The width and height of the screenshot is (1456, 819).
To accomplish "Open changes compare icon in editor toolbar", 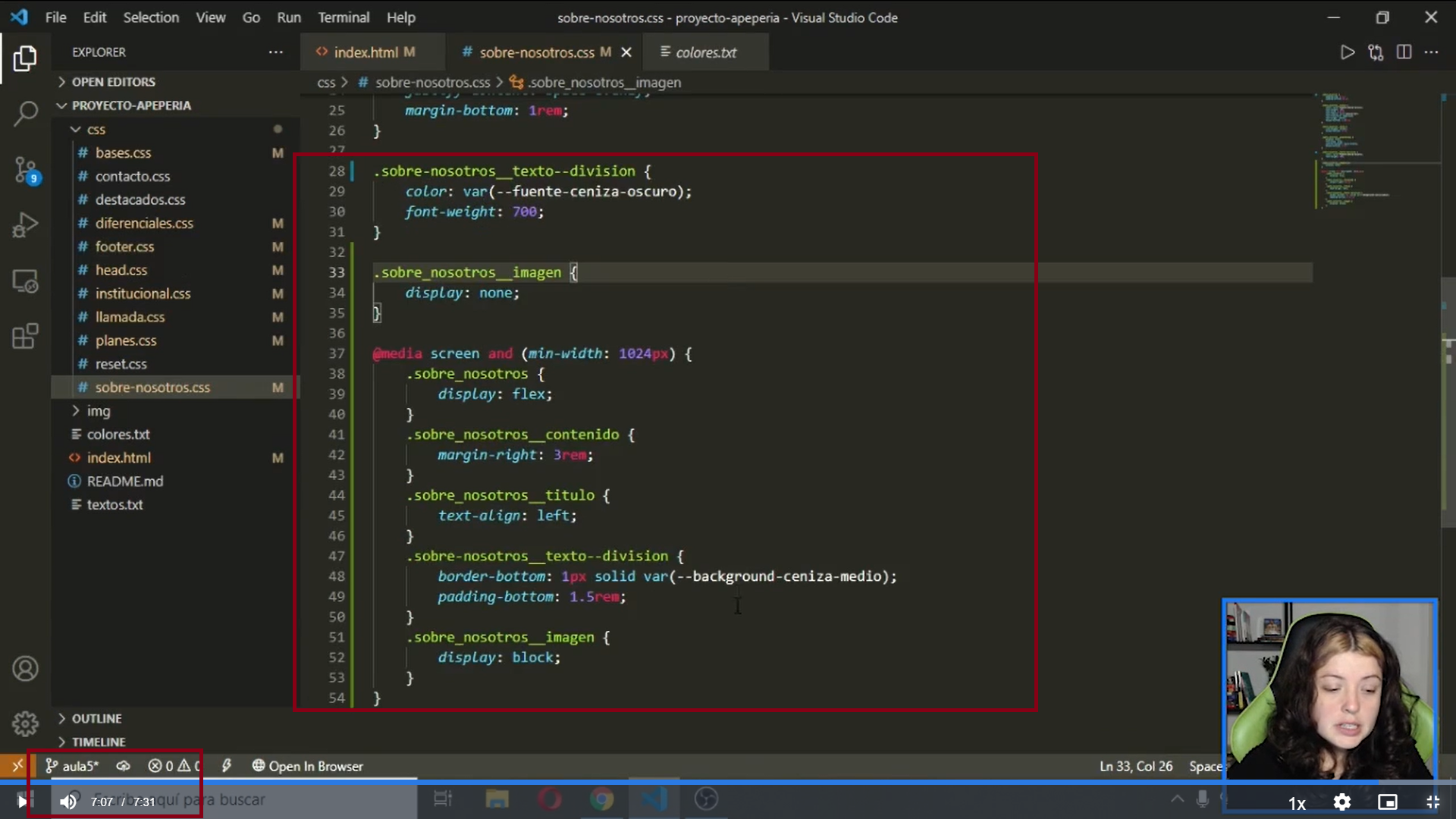I will (x=1376, y=52).
